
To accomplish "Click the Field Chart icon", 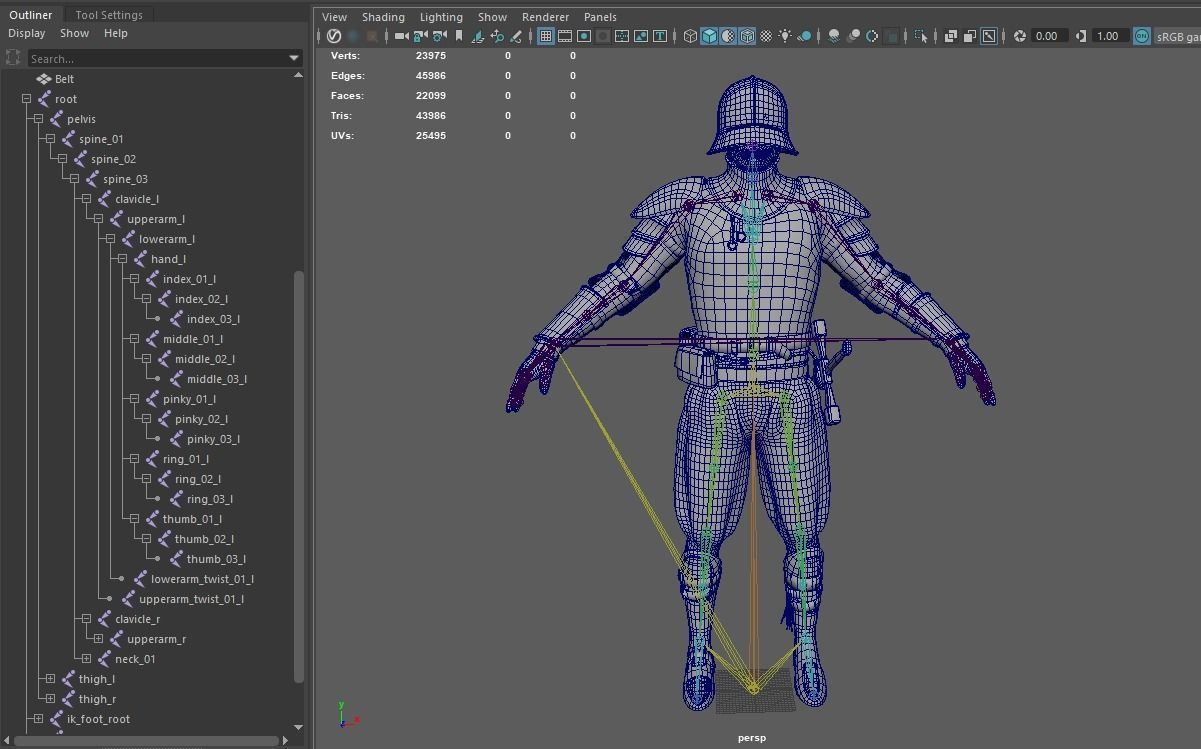I will (621, 36).
